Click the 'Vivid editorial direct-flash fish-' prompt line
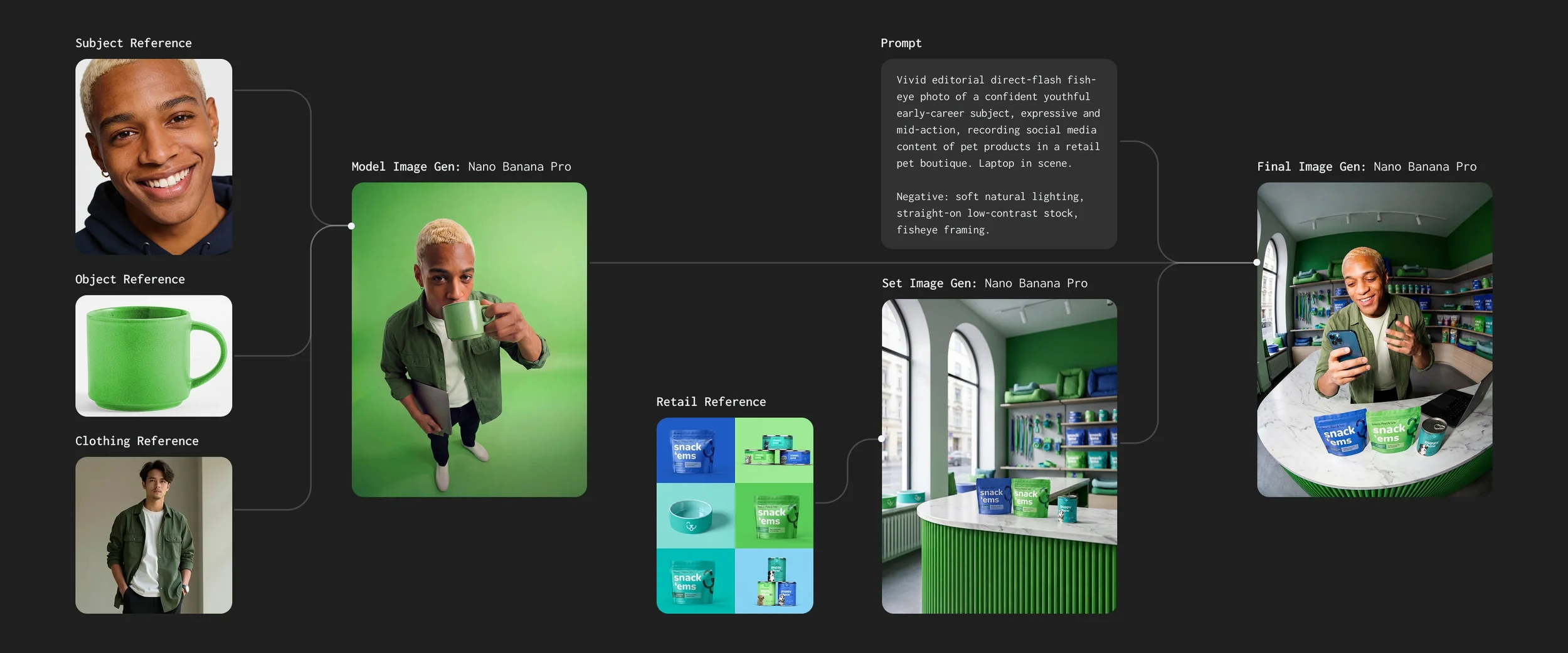Screen dimensions: 1568x653 [x=996, y=80]
